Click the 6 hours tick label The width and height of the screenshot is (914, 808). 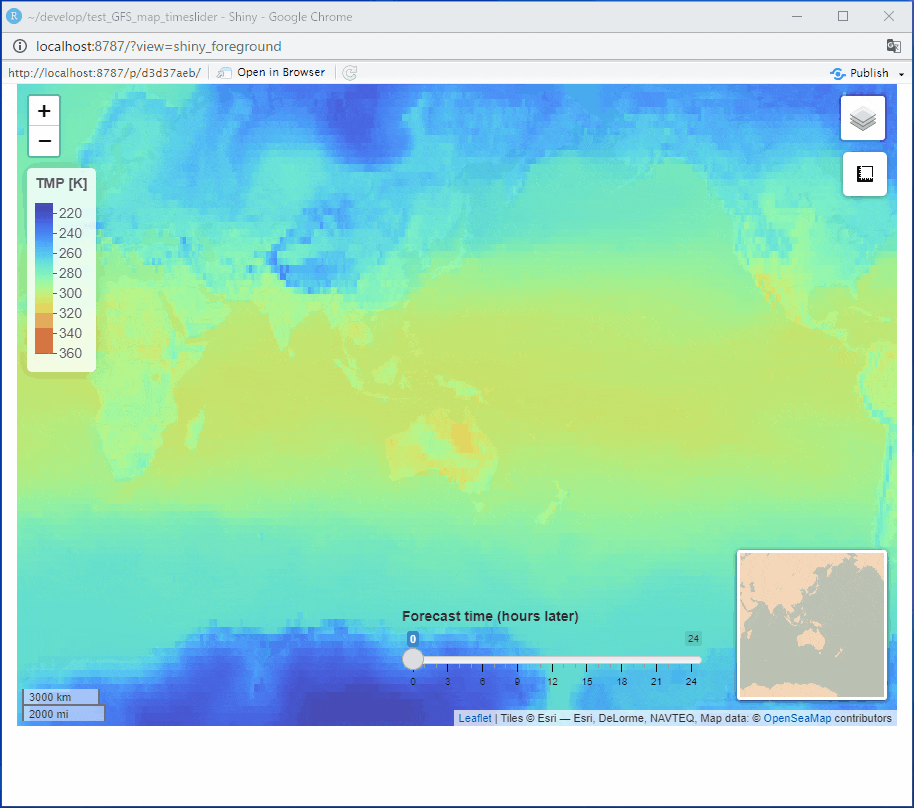pos(482,681)
